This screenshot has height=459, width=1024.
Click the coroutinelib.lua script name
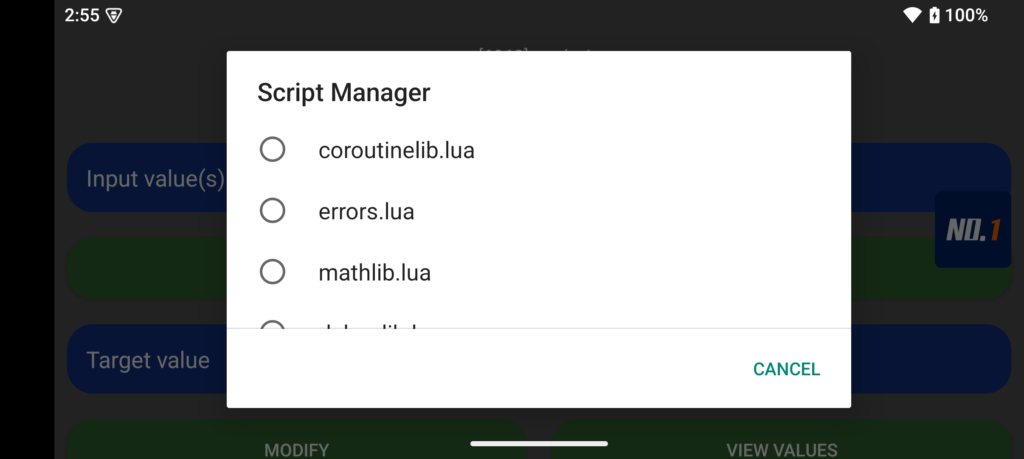pyautogui.click(x=396, y=151)
